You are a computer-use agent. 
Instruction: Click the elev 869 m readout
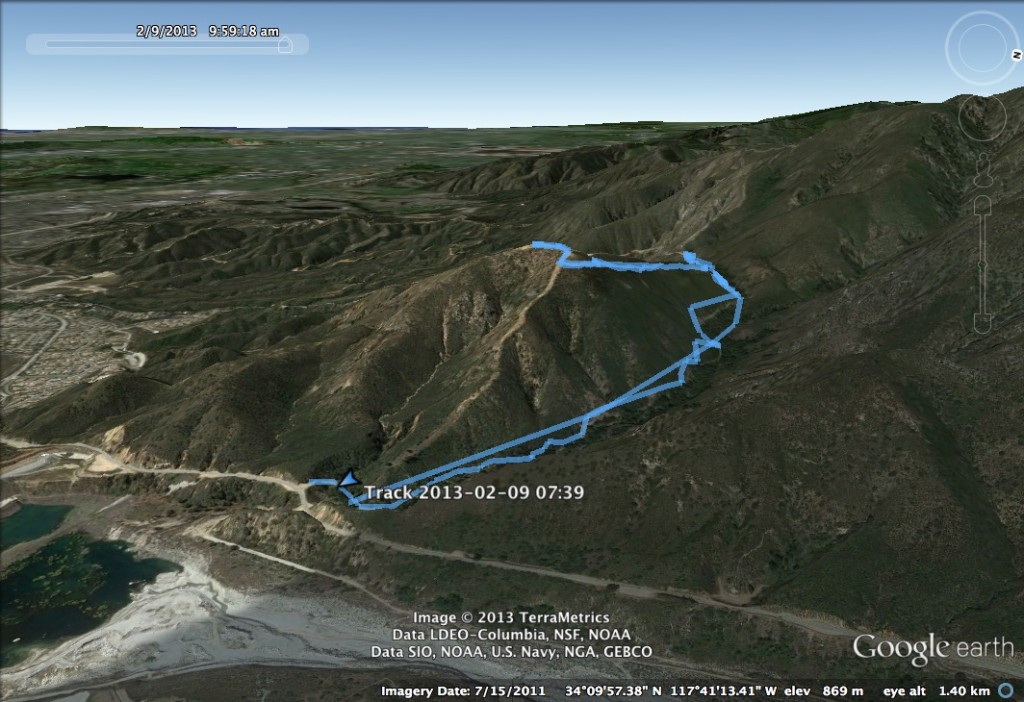[823, 691]
